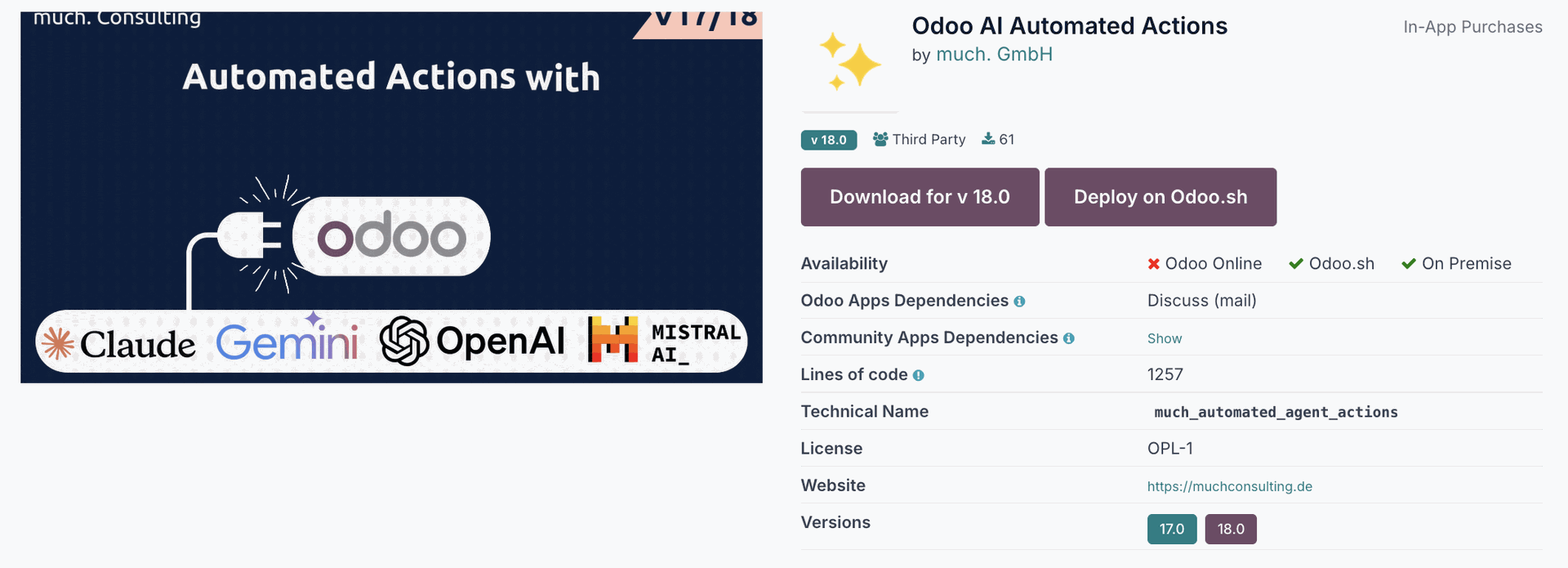Image resolution: width=1568 pixels, height=568 pixels.
Task: Click the Technical Name row label
Action: click(x=864, y=411)
